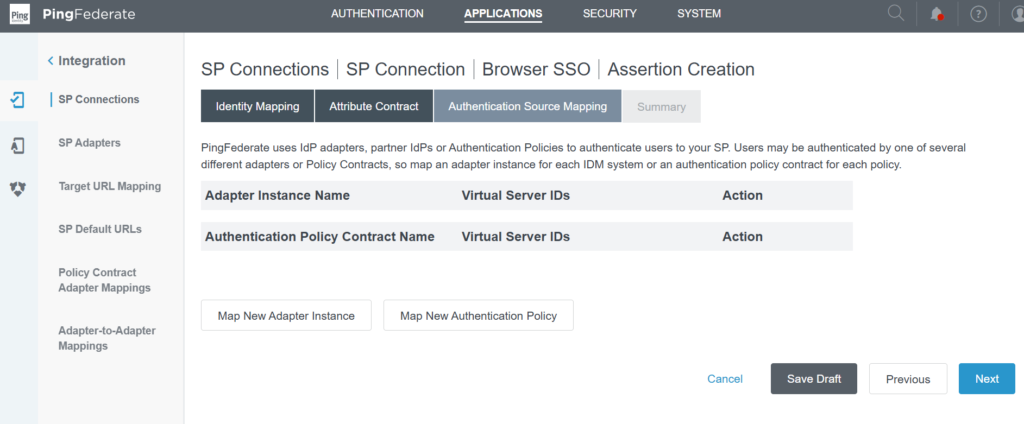Open the SECURITY top menu
This screenshot has width=1024, height=424.
coord(609,13)
